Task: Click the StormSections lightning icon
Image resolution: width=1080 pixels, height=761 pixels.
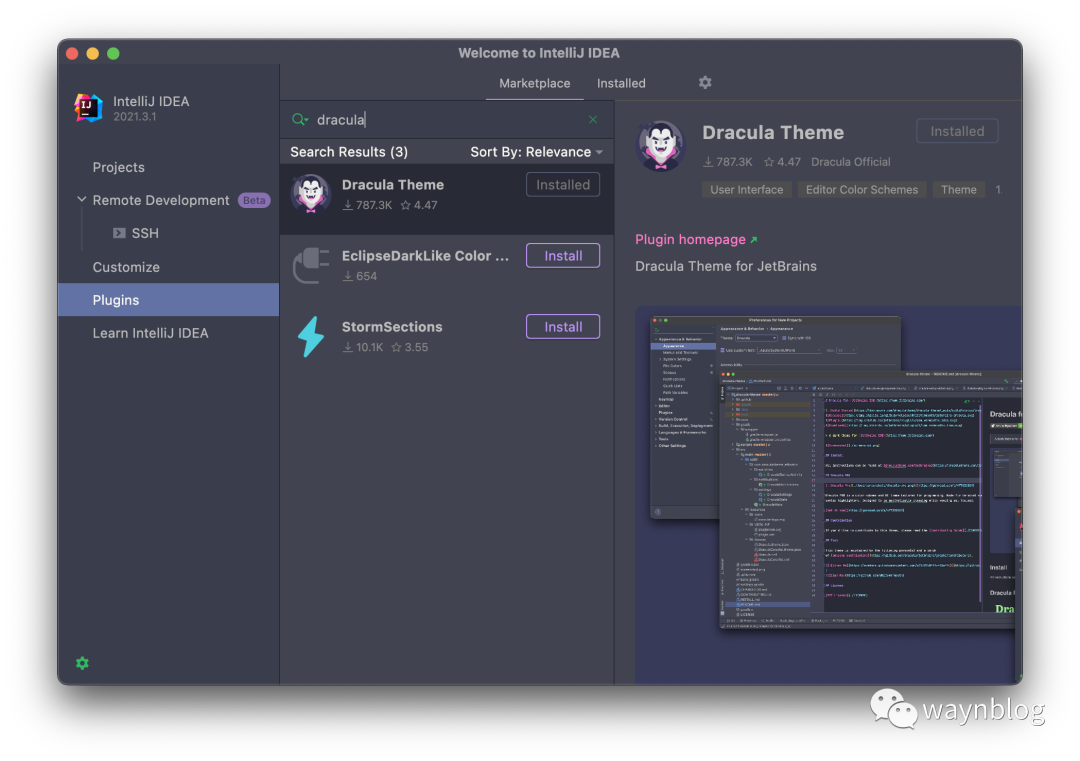Action: pyautogui.click(x=311, y=337)
